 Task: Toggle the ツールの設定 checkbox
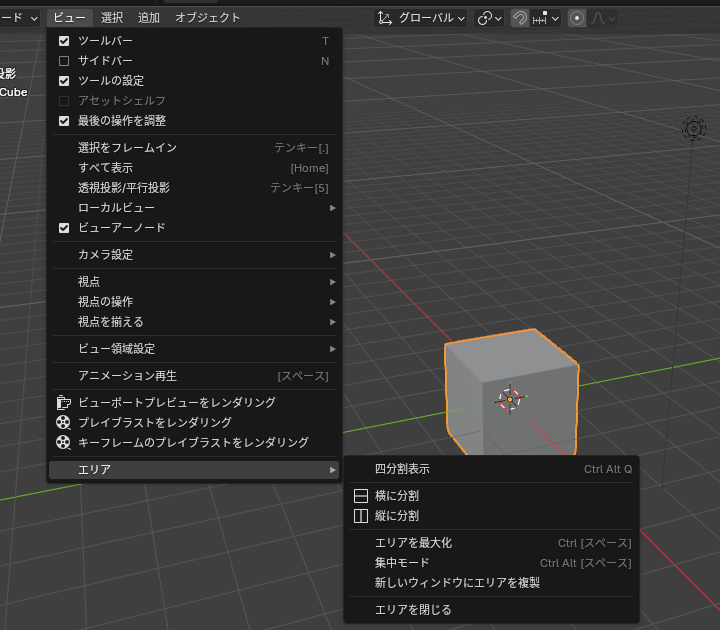coord(64,81)
